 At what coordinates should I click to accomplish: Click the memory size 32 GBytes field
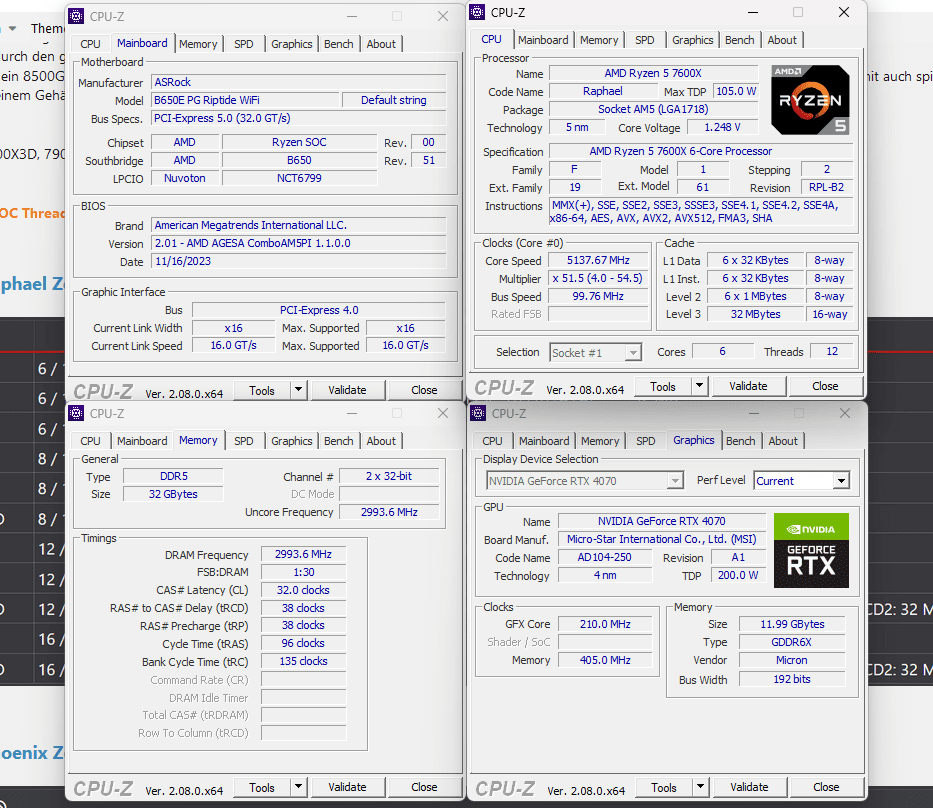173,494
